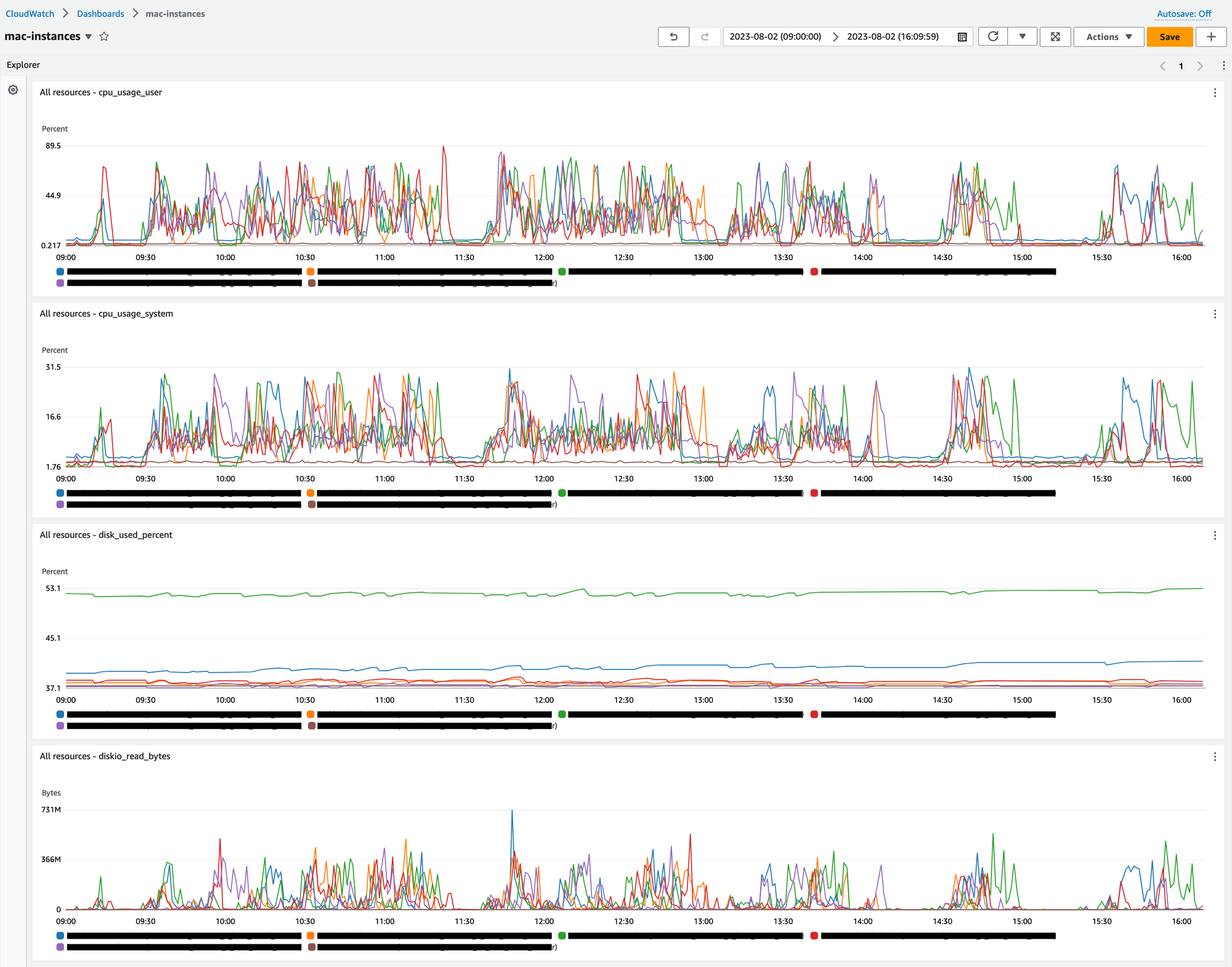Open refresh interval dropdown arrow

[x=1022, y=37]
